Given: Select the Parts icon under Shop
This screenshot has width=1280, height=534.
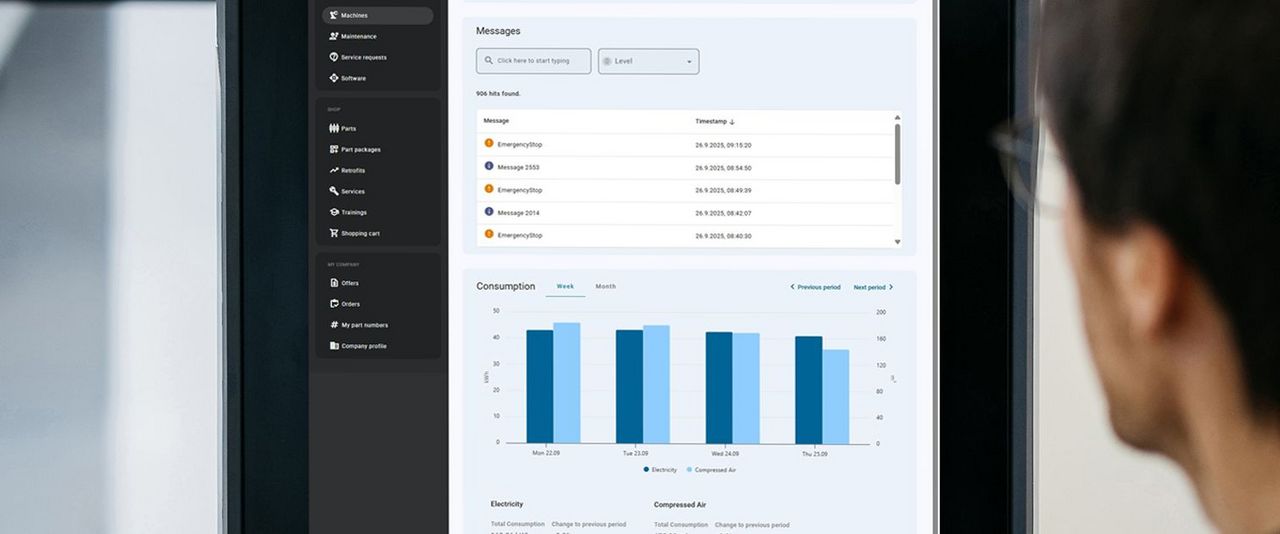Looking at the screenshot, I should point(334,129).
